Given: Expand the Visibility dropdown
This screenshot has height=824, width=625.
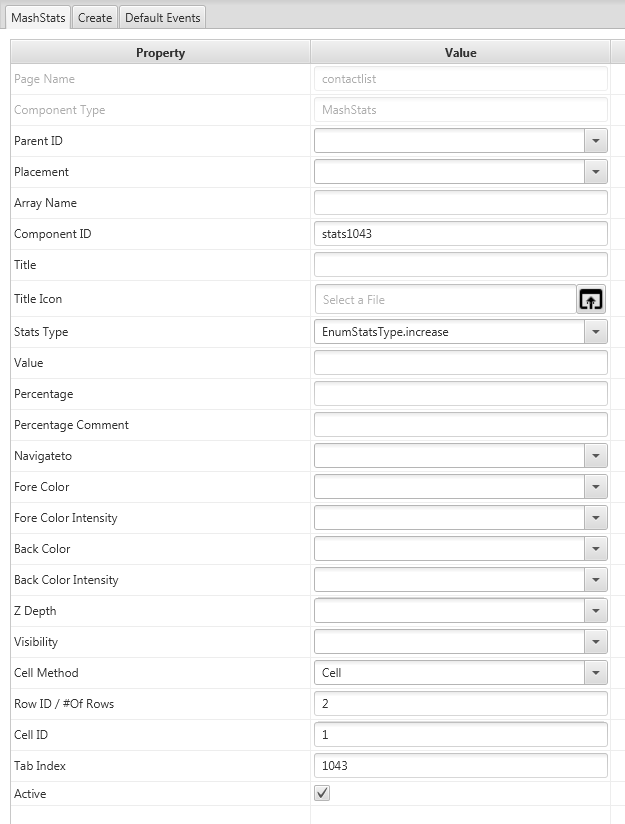Looking at the screenshot, I should (596, 642).
